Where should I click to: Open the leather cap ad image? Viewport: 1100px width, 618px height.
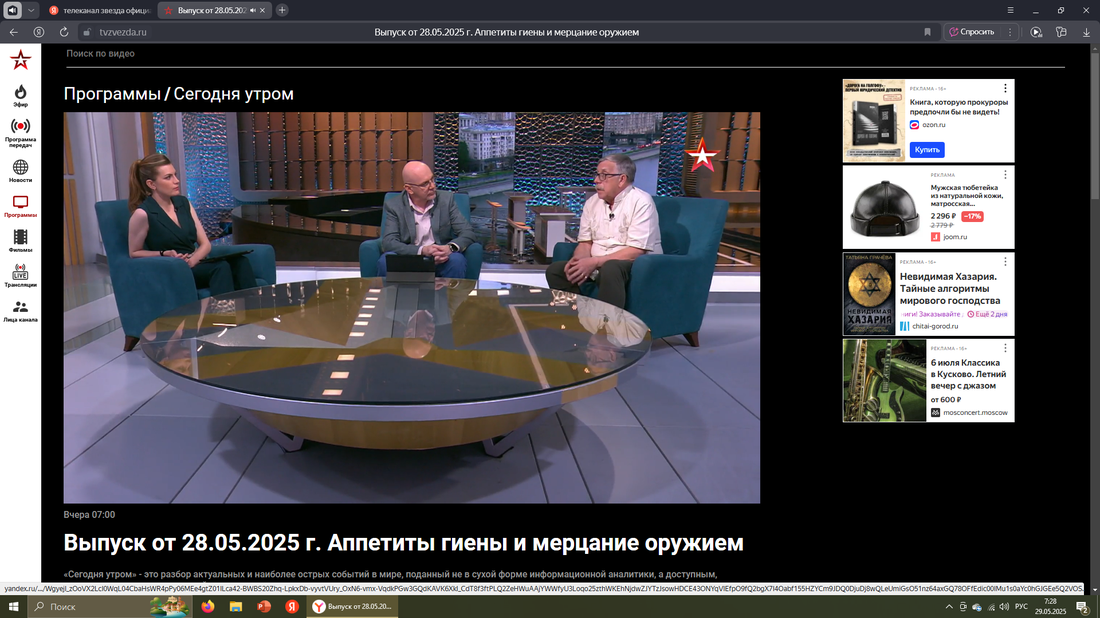click(x=884, y=208)
